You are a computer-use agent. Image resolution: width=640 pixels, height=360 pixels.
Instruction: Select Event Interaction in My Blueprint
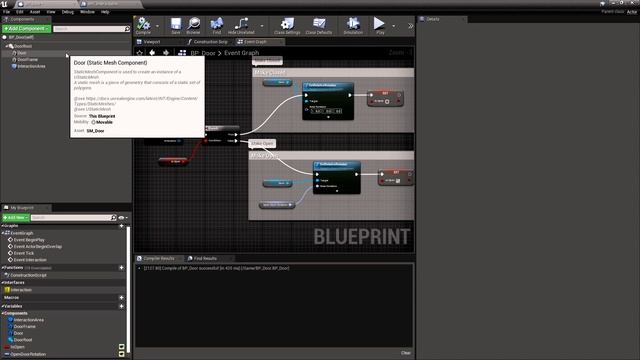point(30,260)
